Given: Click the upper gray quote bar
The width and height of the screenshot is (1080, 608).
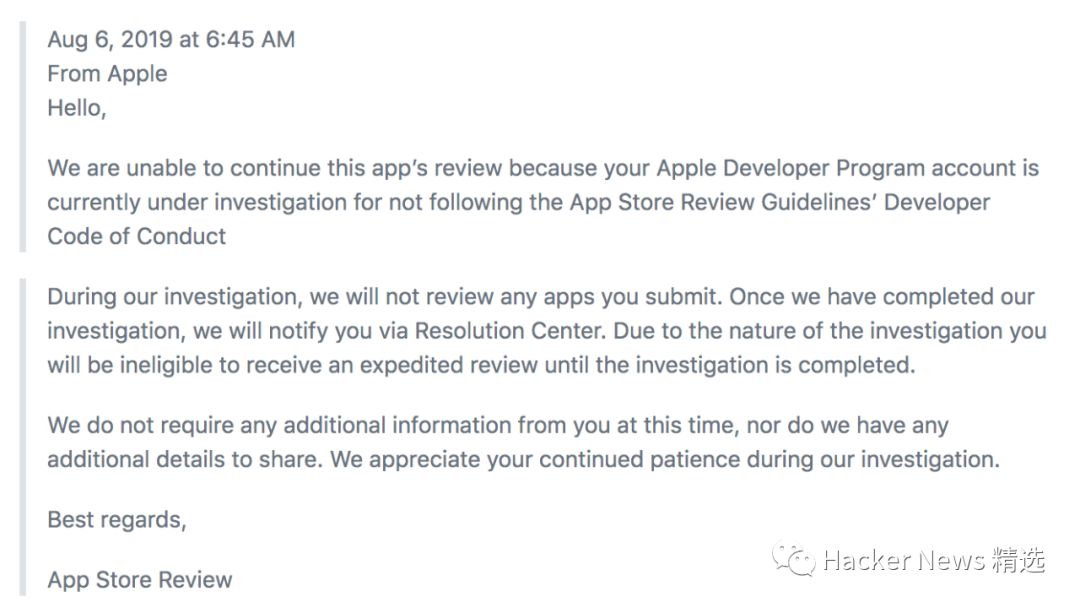Looking at the screenshot, I should click(x=23, y=136).
